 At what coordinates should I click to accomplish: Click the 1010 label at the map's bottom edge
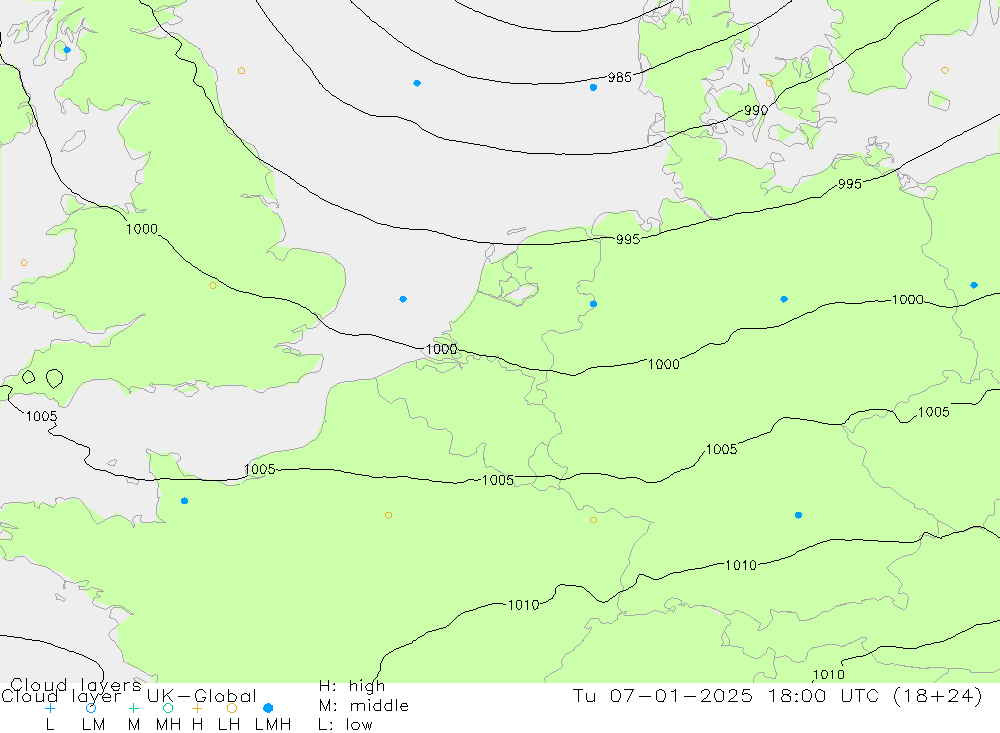point(828,674)
